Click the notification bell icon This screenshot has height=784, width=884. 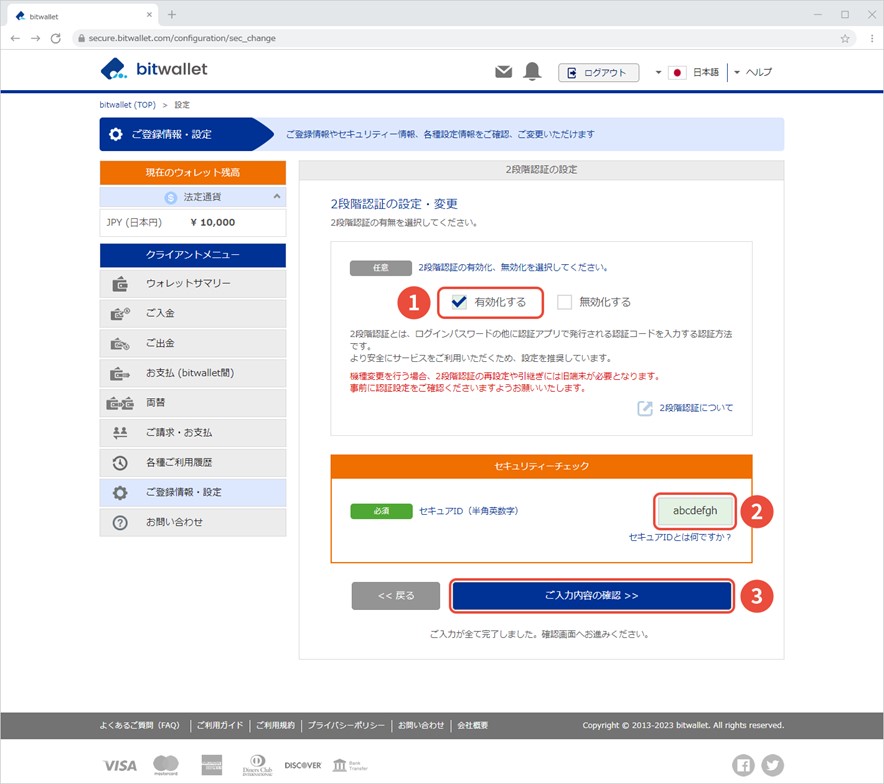(x=532, y=72)
